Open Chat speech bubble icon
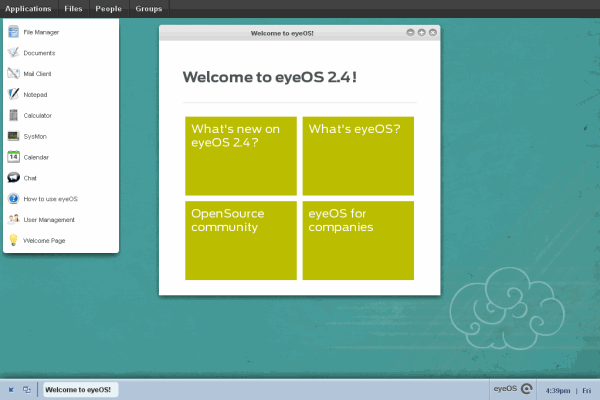Viewport: 600px width, 400px height. point(13,178)
